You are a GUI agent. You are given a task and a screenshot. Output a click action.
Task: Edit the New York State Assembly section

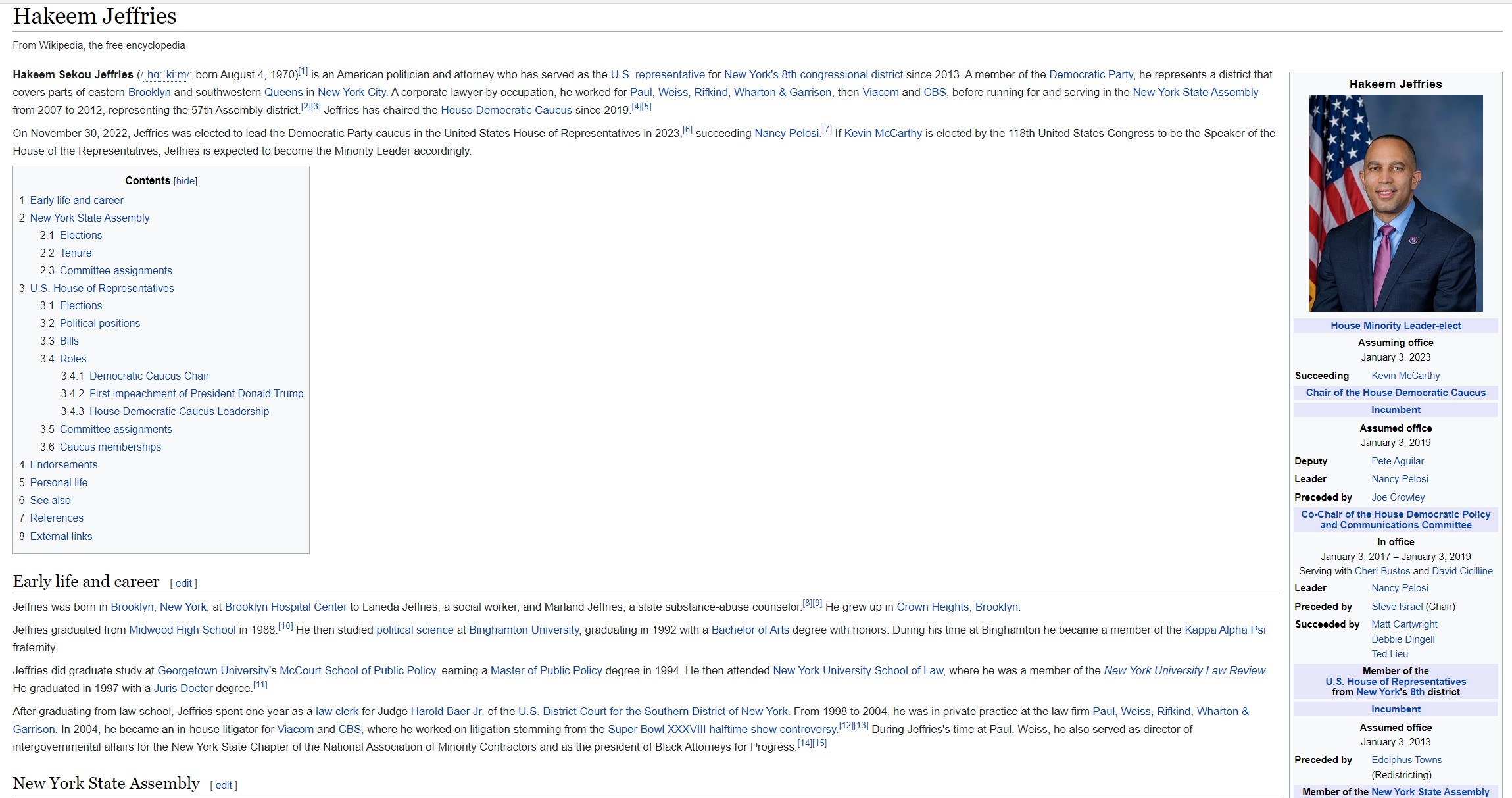pos(224,785)
